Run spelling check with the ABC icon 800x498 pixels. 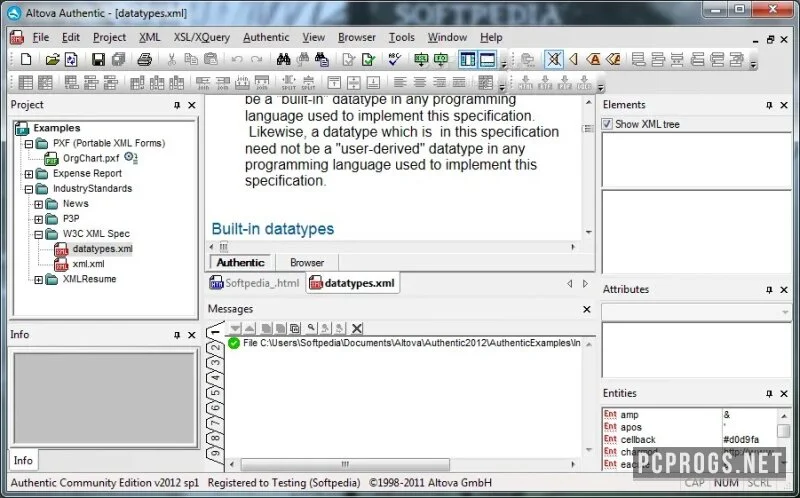pos(394,60)
